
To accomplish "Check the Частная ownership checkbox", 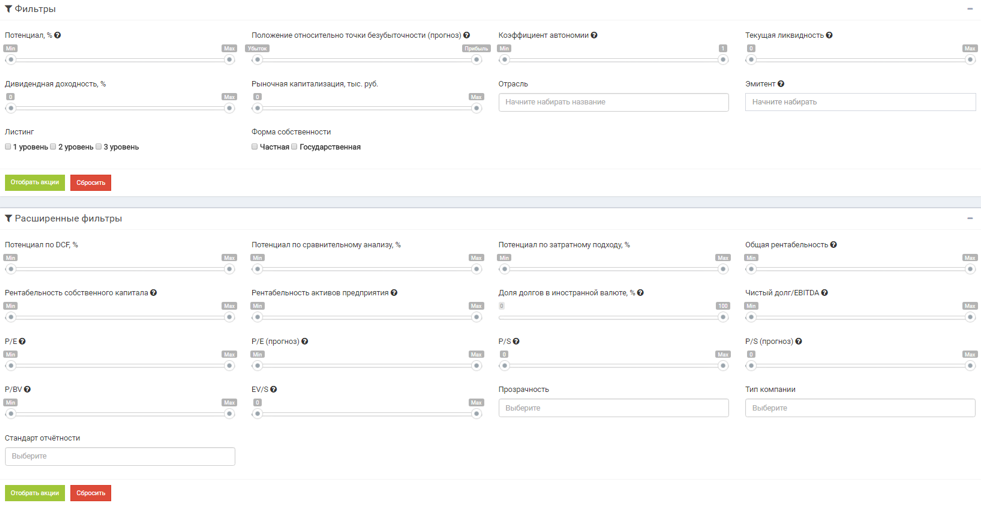I will pos(255,147).
